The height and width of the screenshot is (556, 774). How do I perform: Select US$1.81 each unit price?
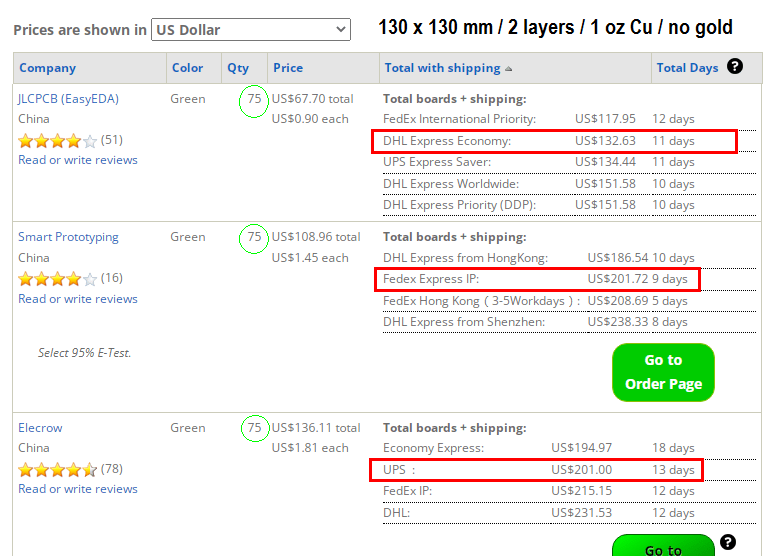pyautogui.click(x=310, y=448)
